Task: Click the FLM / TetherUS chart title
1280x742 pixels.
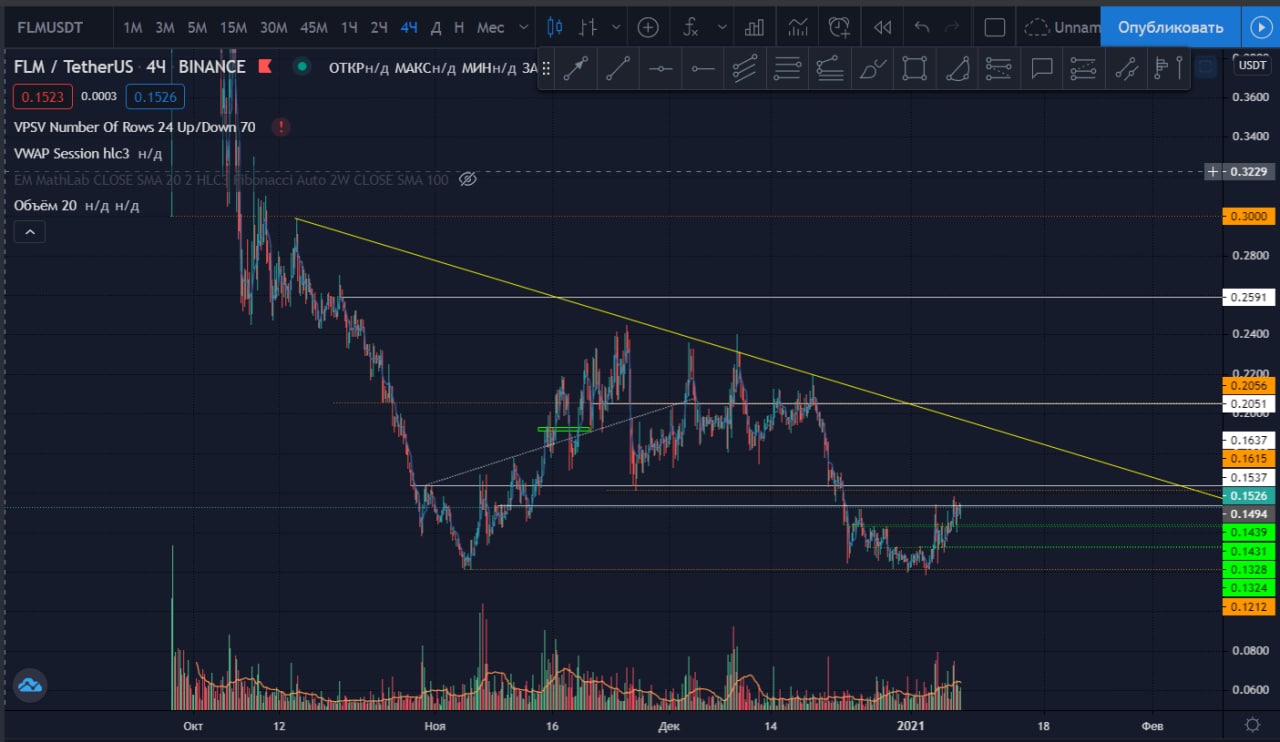Action: click(x=76, y=67)
